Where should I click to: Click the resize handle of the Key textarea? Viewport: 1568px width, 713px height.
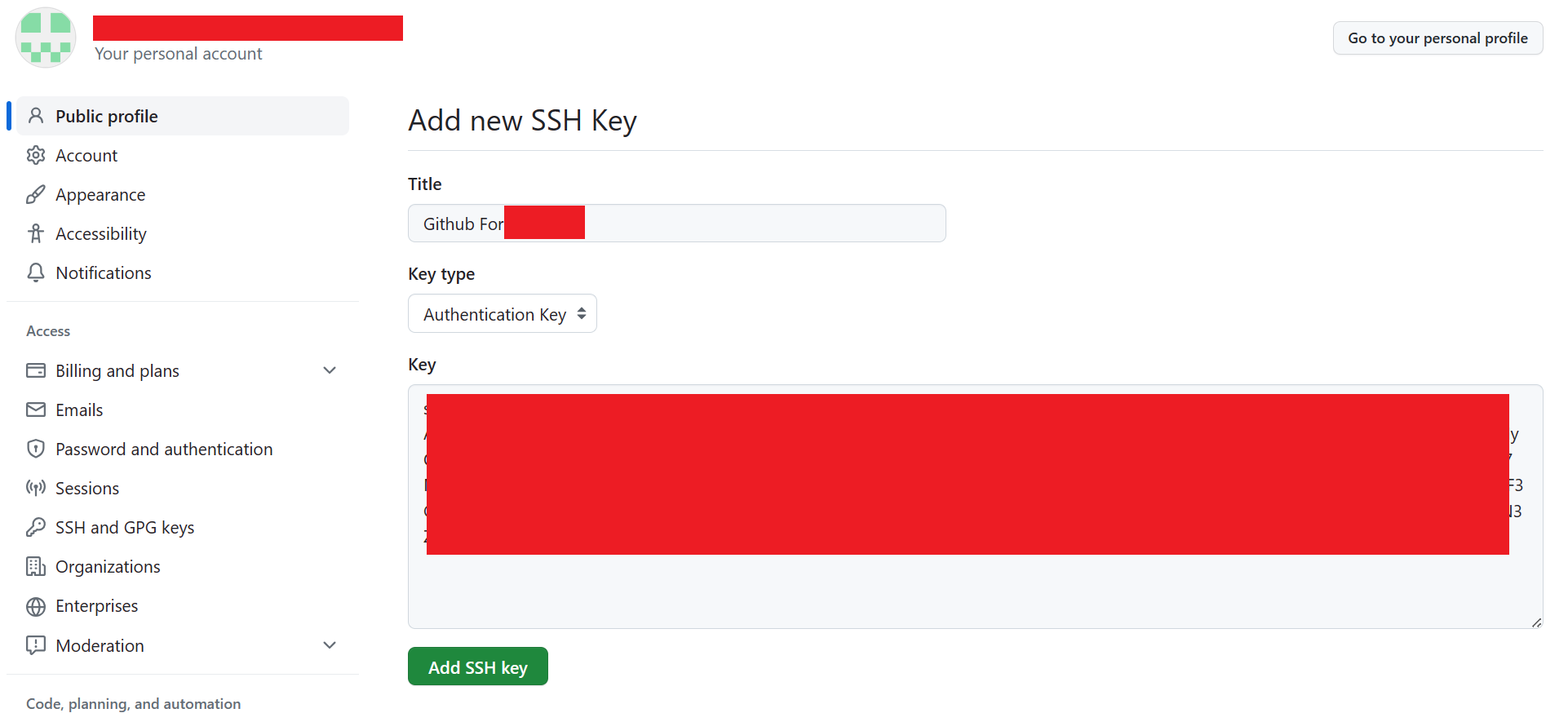click(x=1536, y=622)
